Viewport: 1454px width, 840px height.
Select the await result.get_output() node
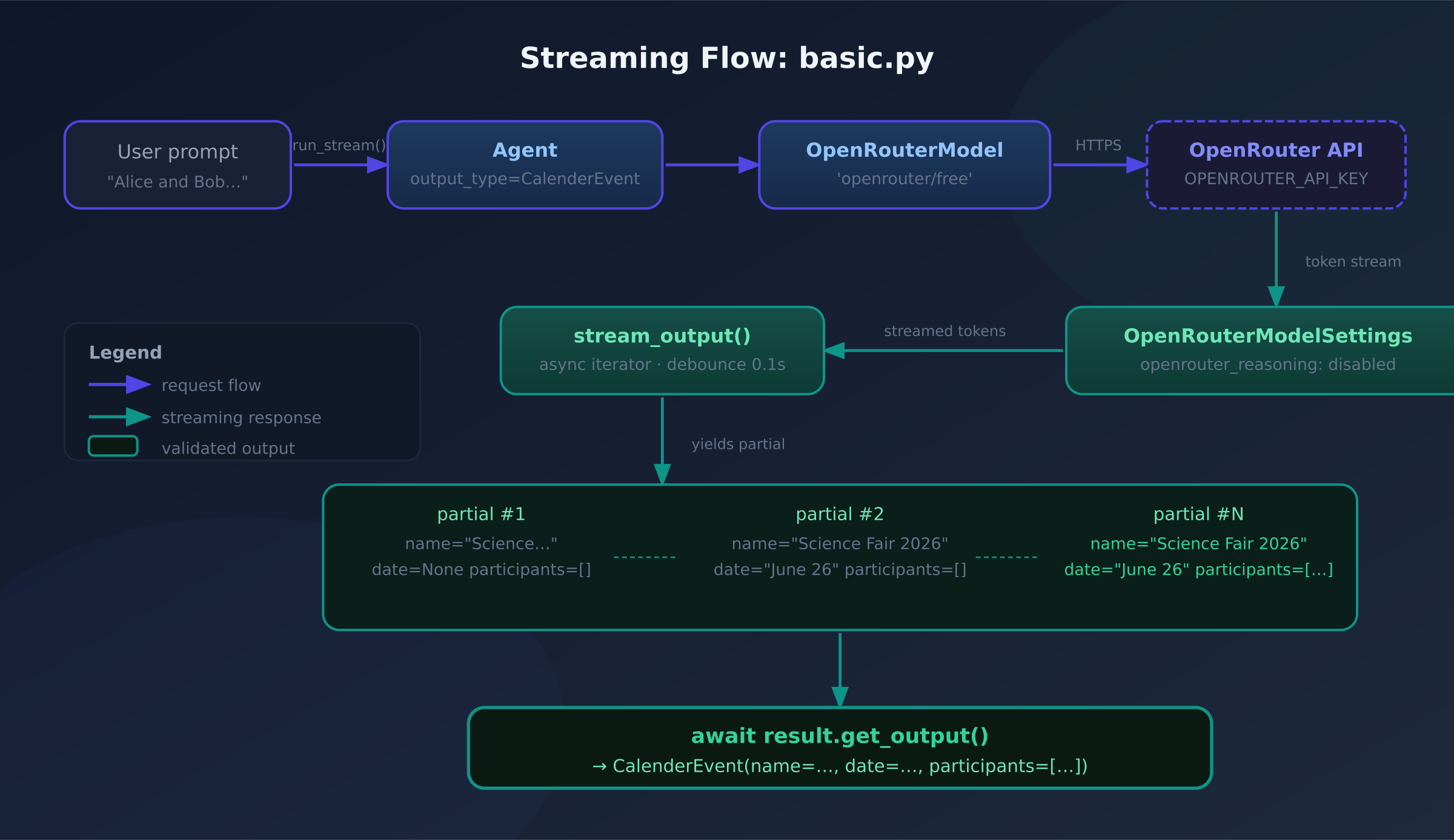pyautogui.click(x=840, y=748)
